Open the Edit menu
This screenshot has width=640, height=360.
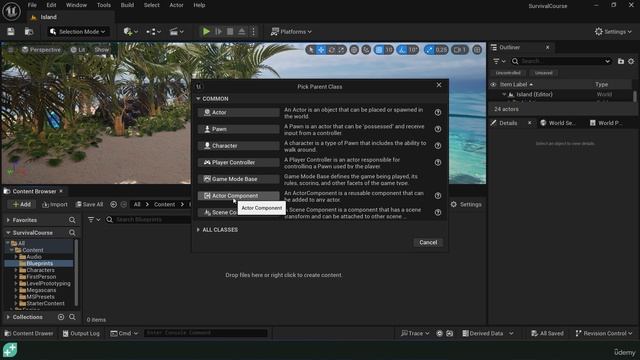[51, 5]
